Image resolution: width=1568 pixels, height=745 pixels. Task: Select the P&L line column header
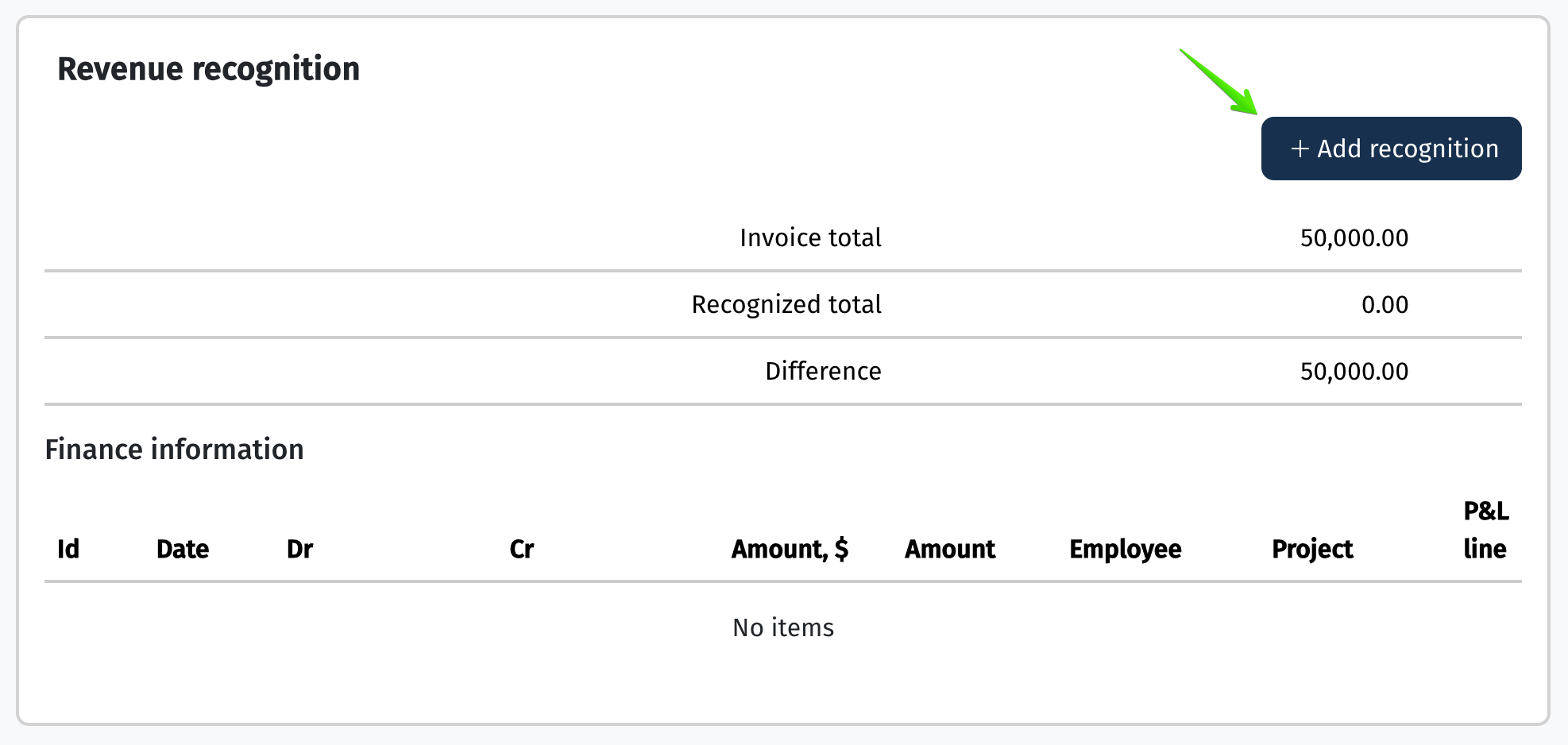[x=1486, y=530]
